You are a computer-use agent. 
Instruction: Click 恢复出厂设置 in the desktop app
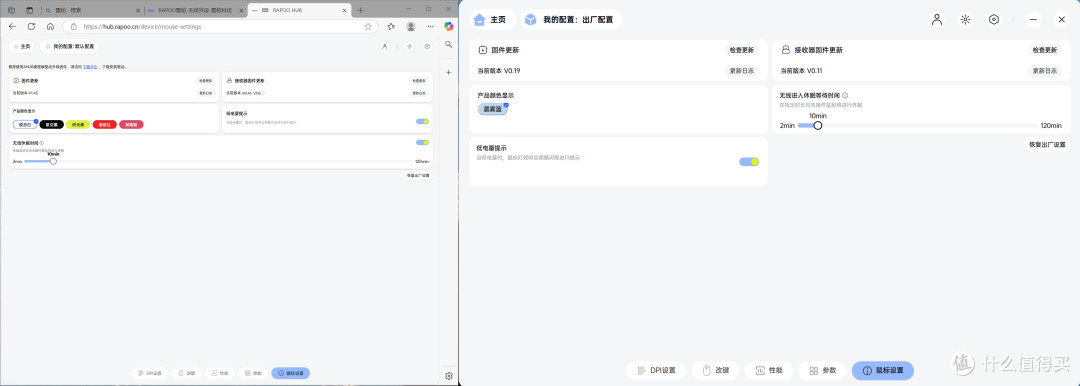(x=1046, y=145)
